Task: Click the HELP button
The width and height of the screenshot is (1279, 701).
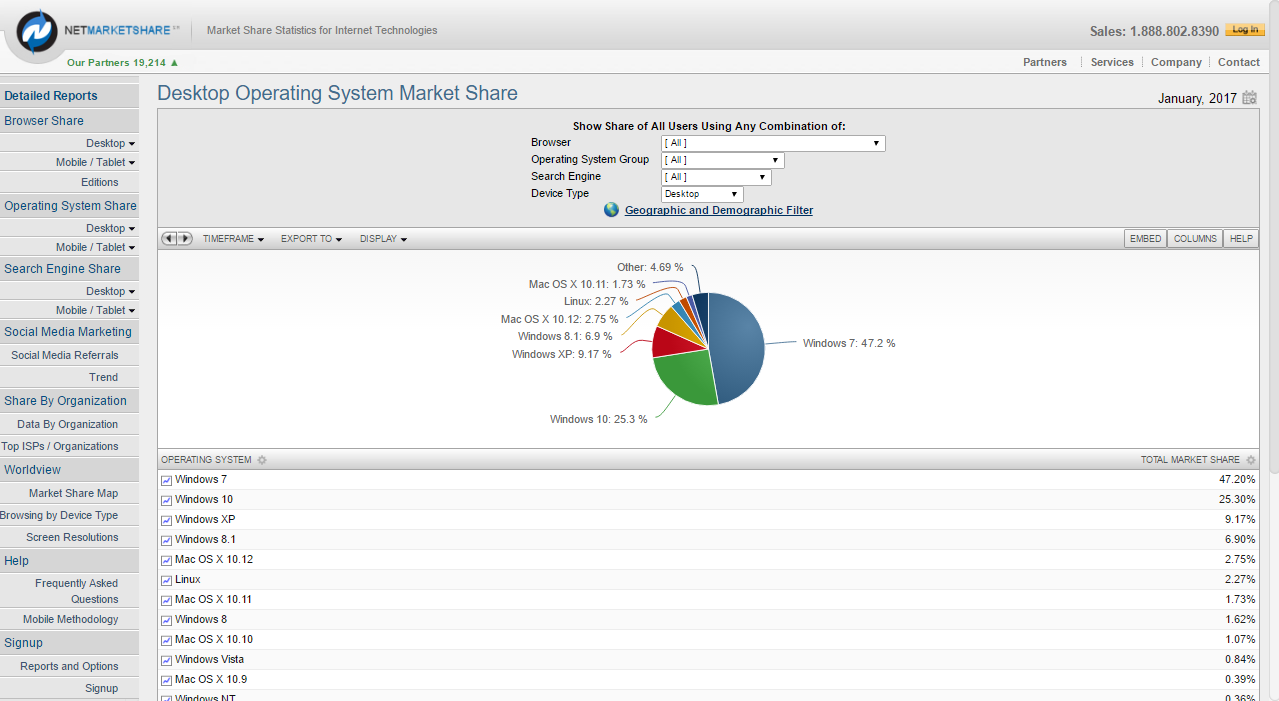Action: tap(1241, 239)
